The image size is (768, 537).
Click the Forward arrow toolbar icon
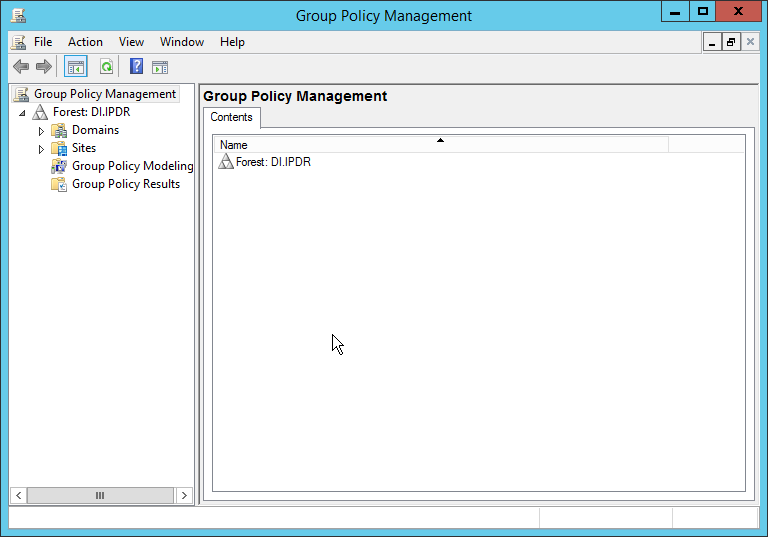click(x=43, y=67)
